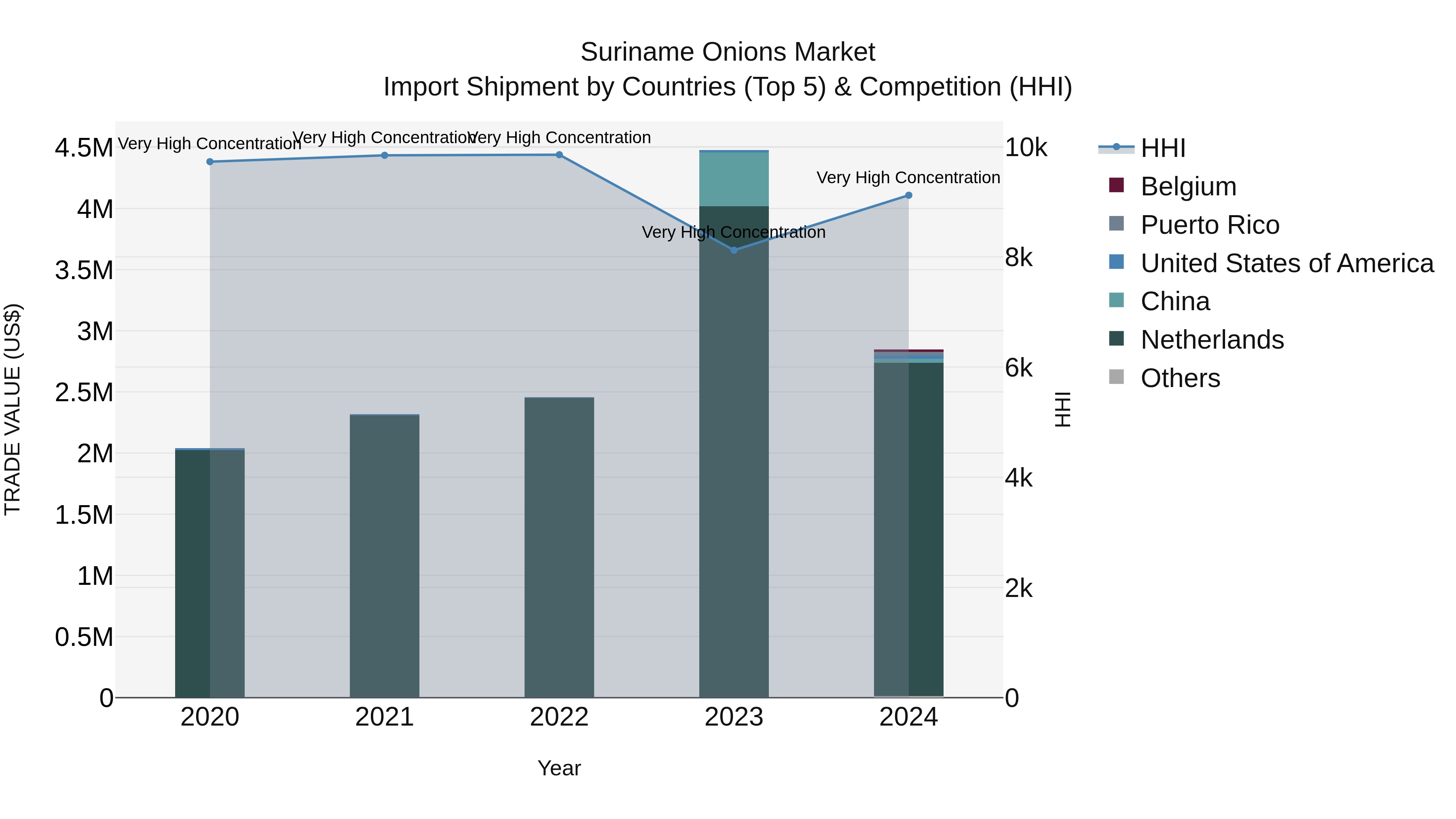Click the 6k HHI axis tick label
Image resolution: width=1456 pixels, height=819 pixels.
click(x=1018, y=368)
